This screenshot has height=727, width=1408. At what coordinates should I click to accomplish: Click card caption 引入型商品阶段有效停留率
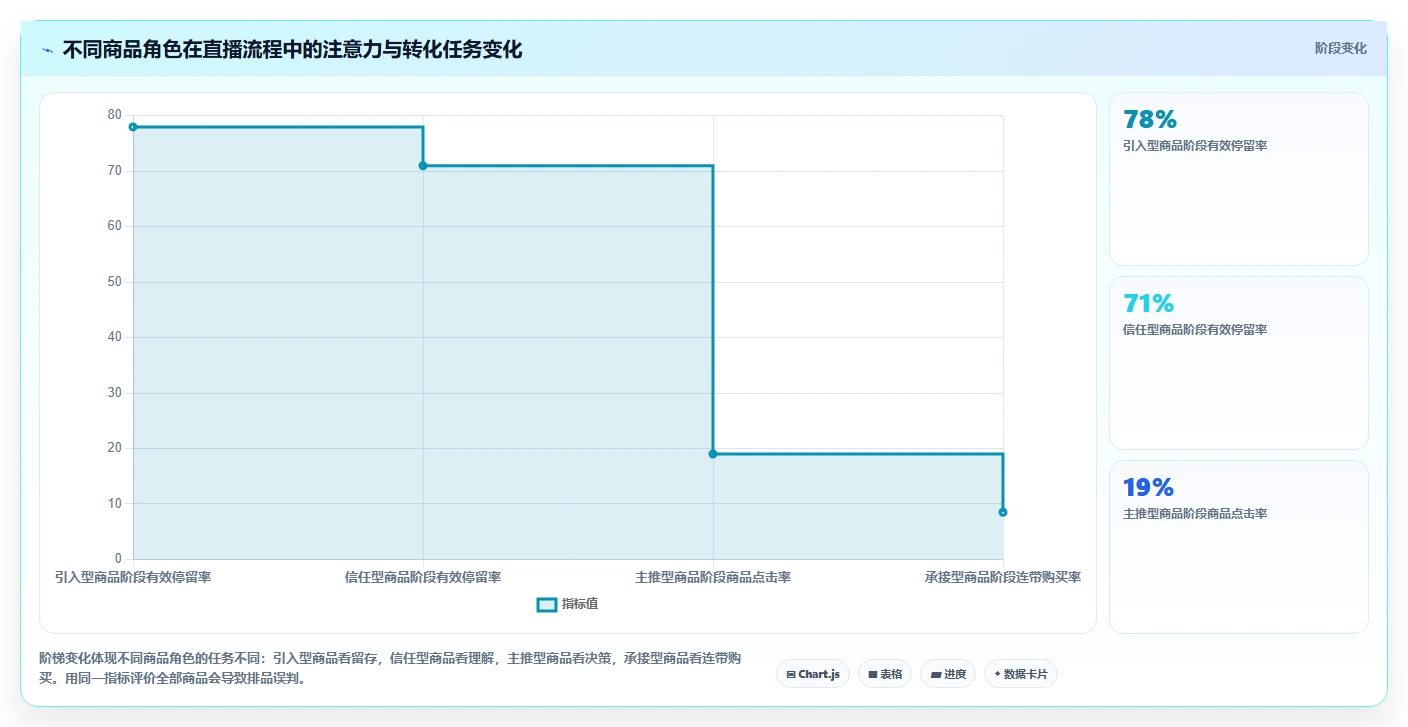pyautogui.click(x=1195, y=146)
